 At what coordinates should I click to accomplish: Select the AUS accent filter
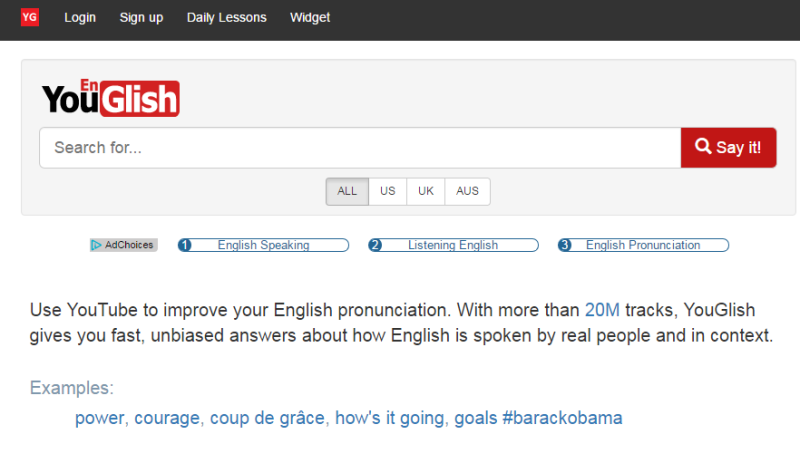click(467, 191)
